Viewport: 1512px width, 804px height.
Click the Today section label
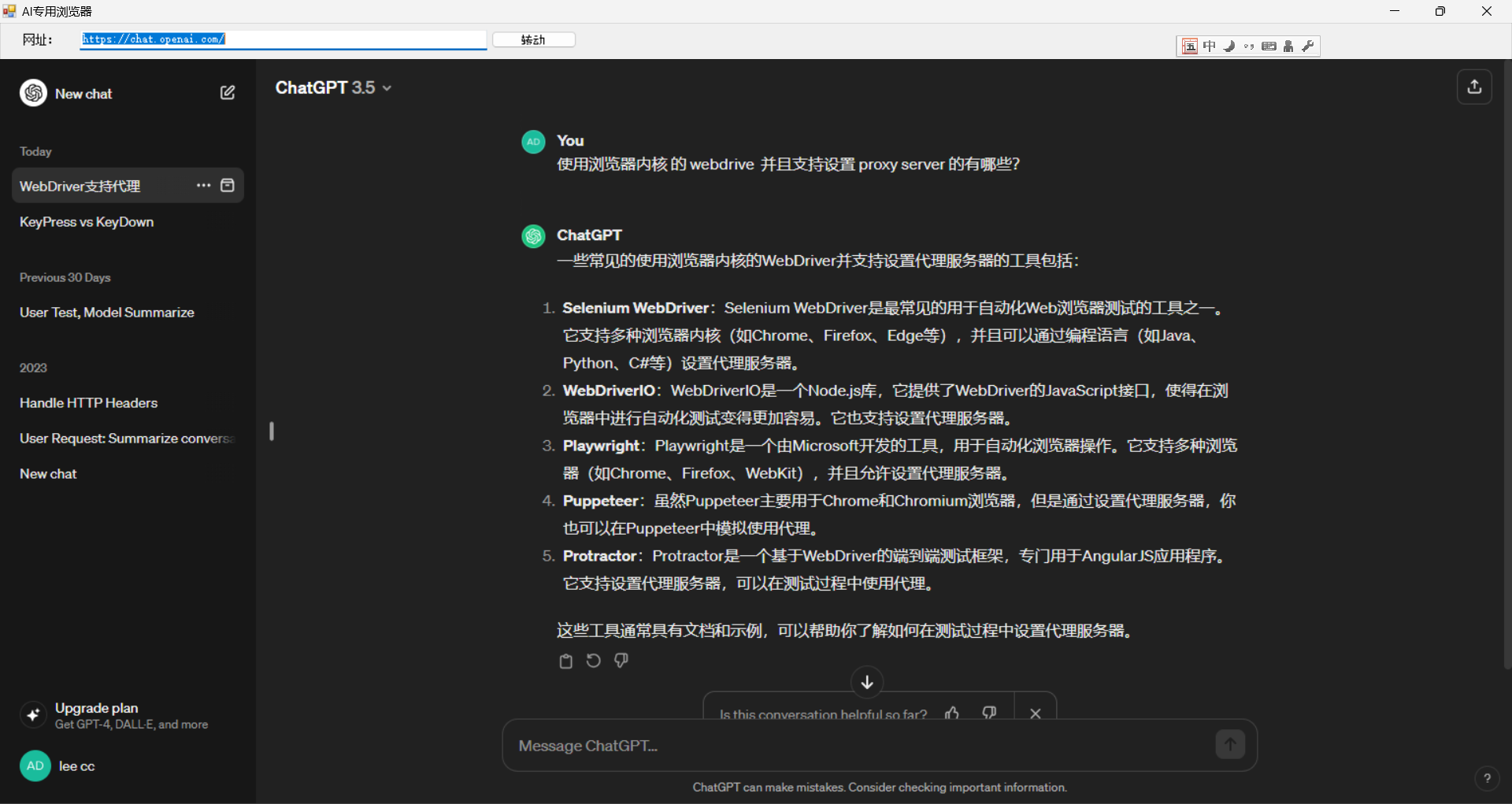35,151
